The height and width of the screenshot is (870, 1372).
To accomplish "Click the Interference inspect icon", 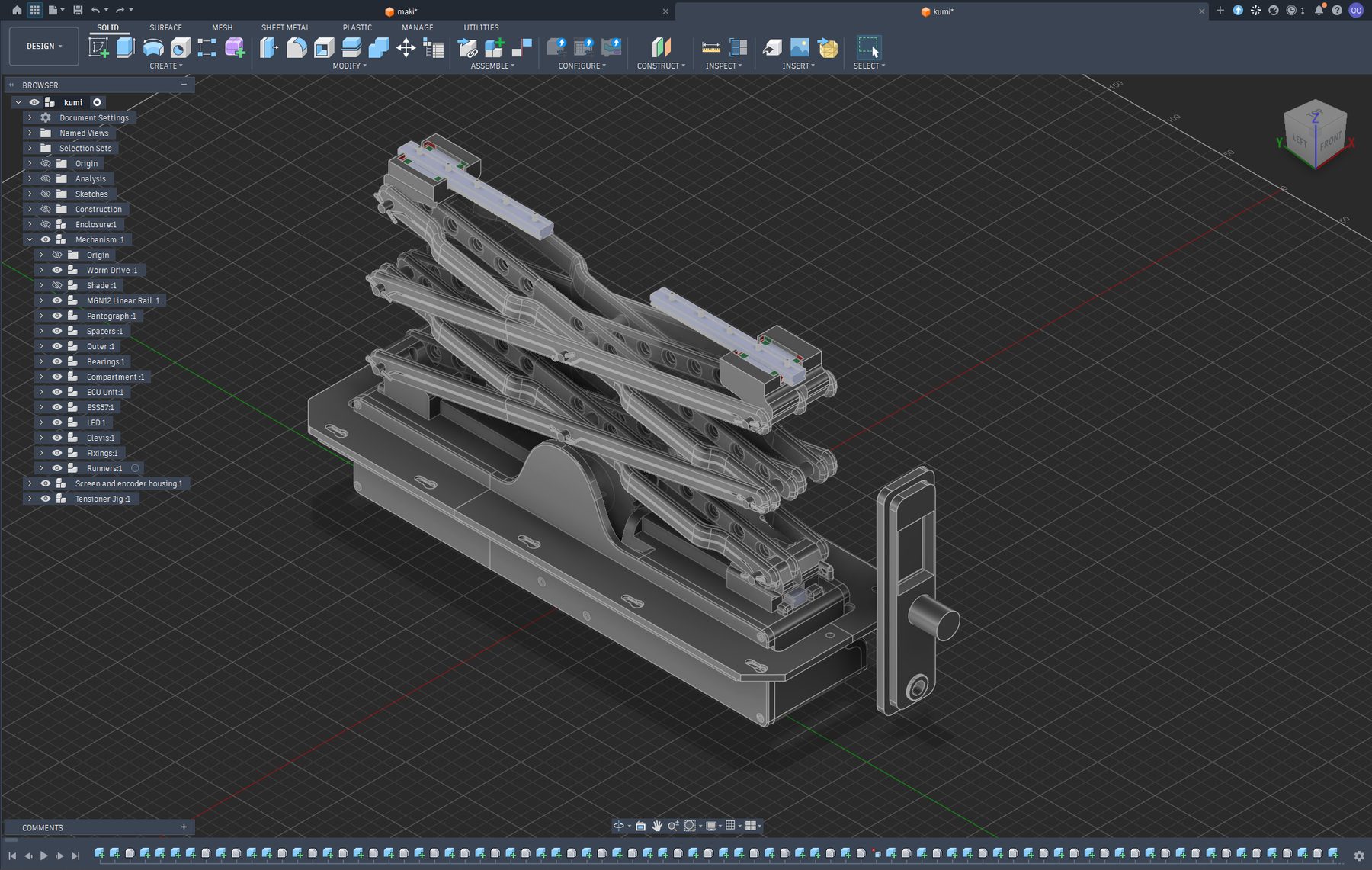I will [738, 47].
